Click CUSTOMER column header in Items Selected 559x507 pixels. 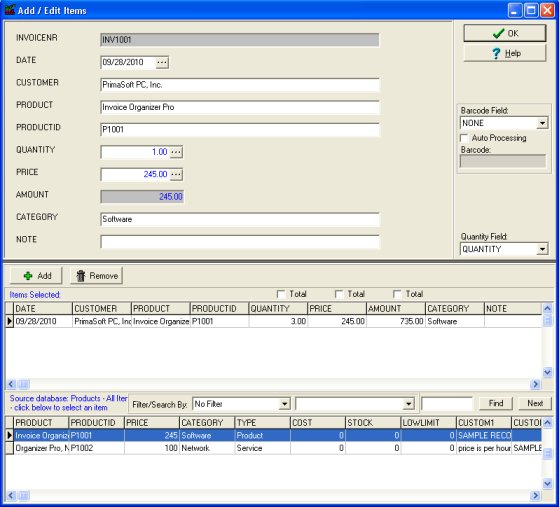102,308
